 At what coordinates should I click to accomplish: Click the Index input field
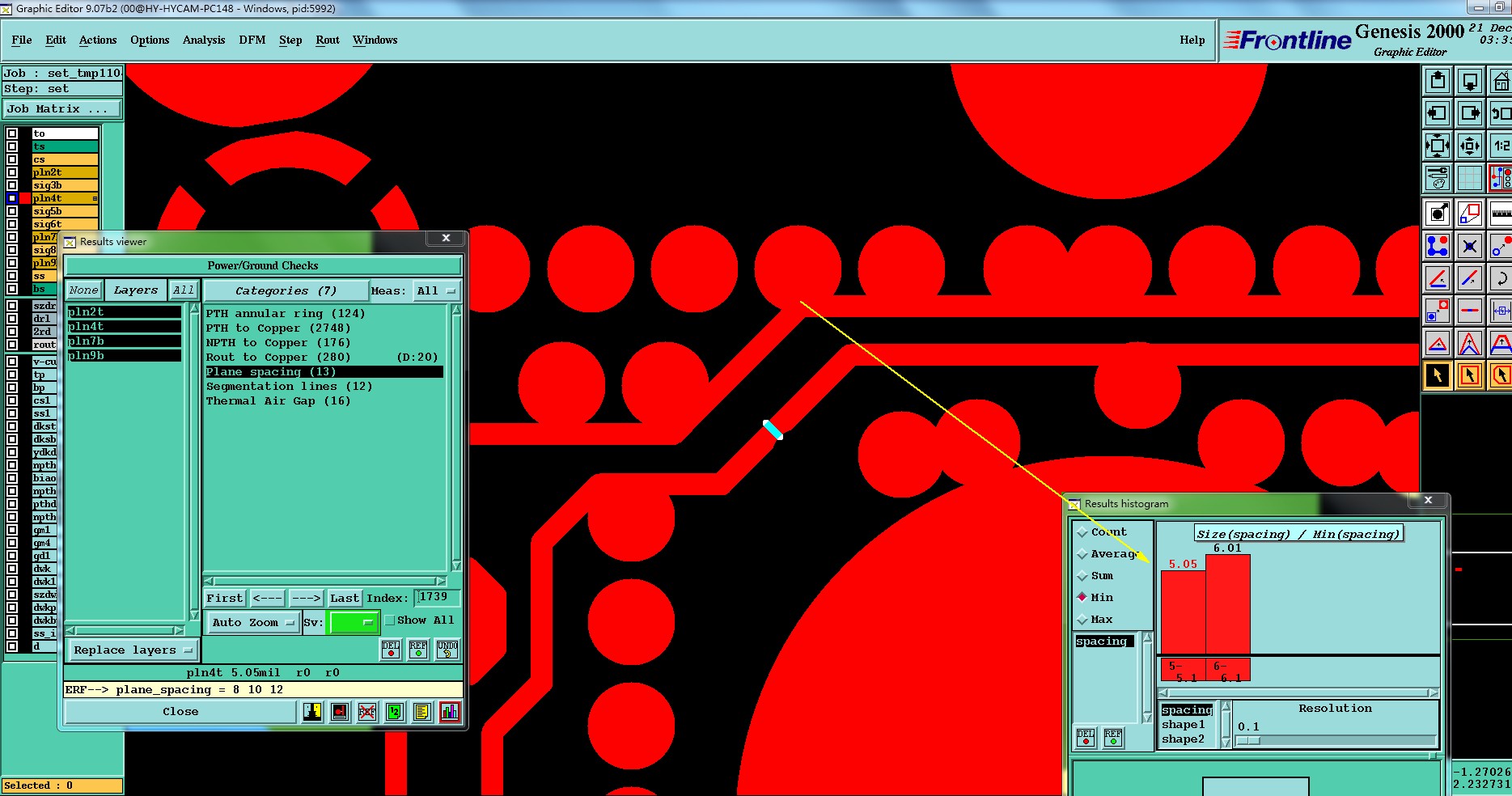[x=437, y=597]
